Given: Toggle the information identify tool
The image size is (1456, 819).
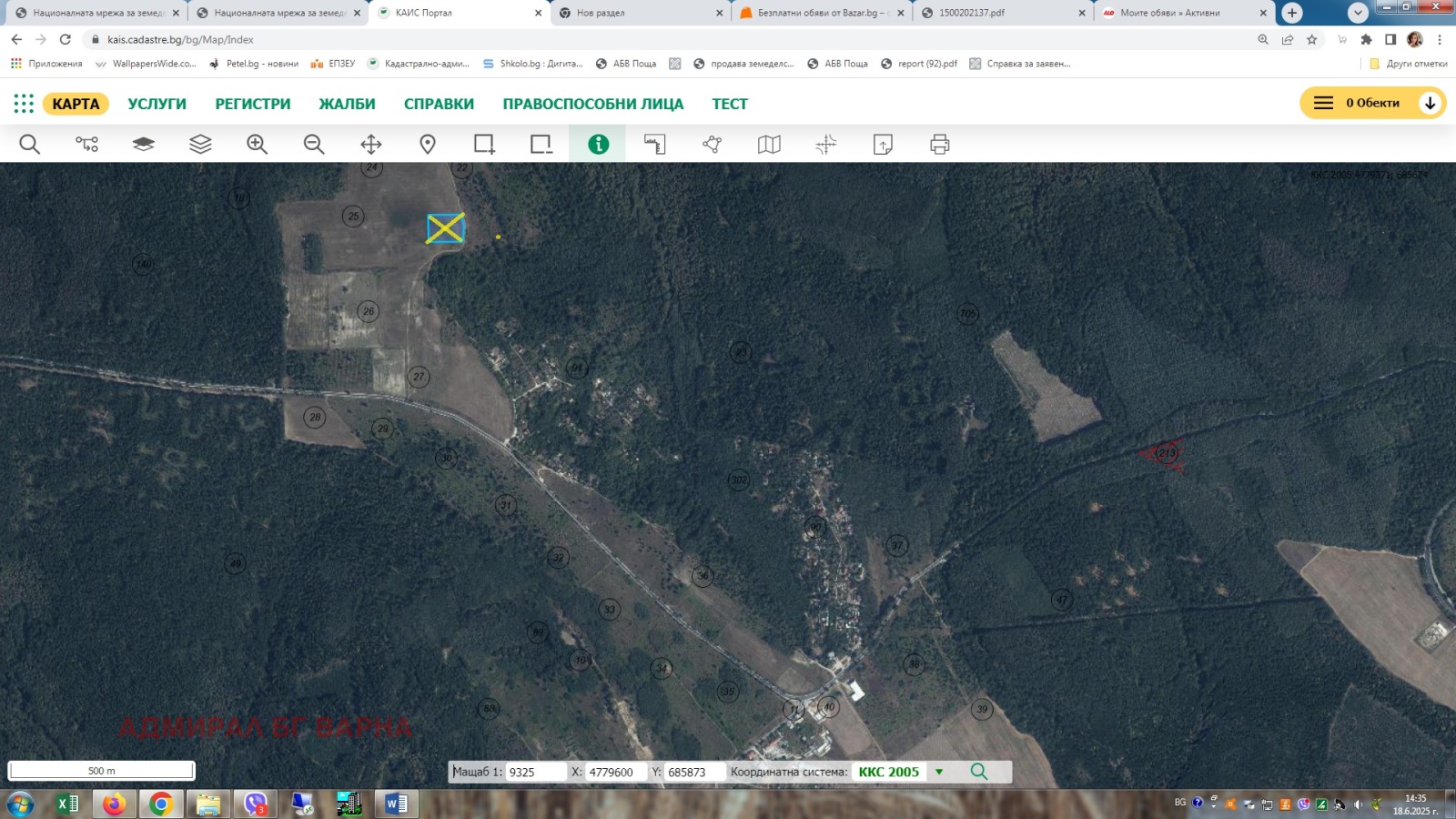Looking at the screenshot, I should point(598,145).
